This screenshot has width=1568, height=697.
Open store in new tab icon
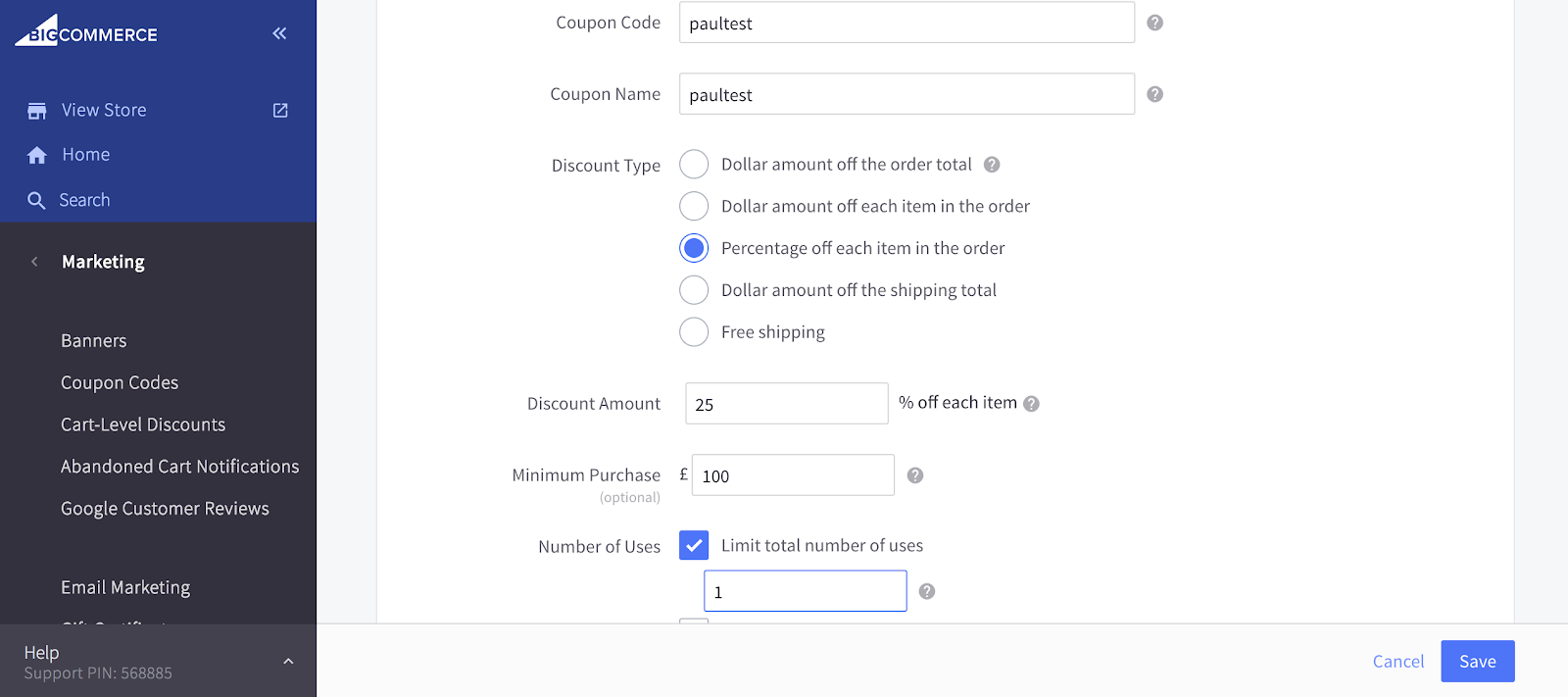[280, 111]
